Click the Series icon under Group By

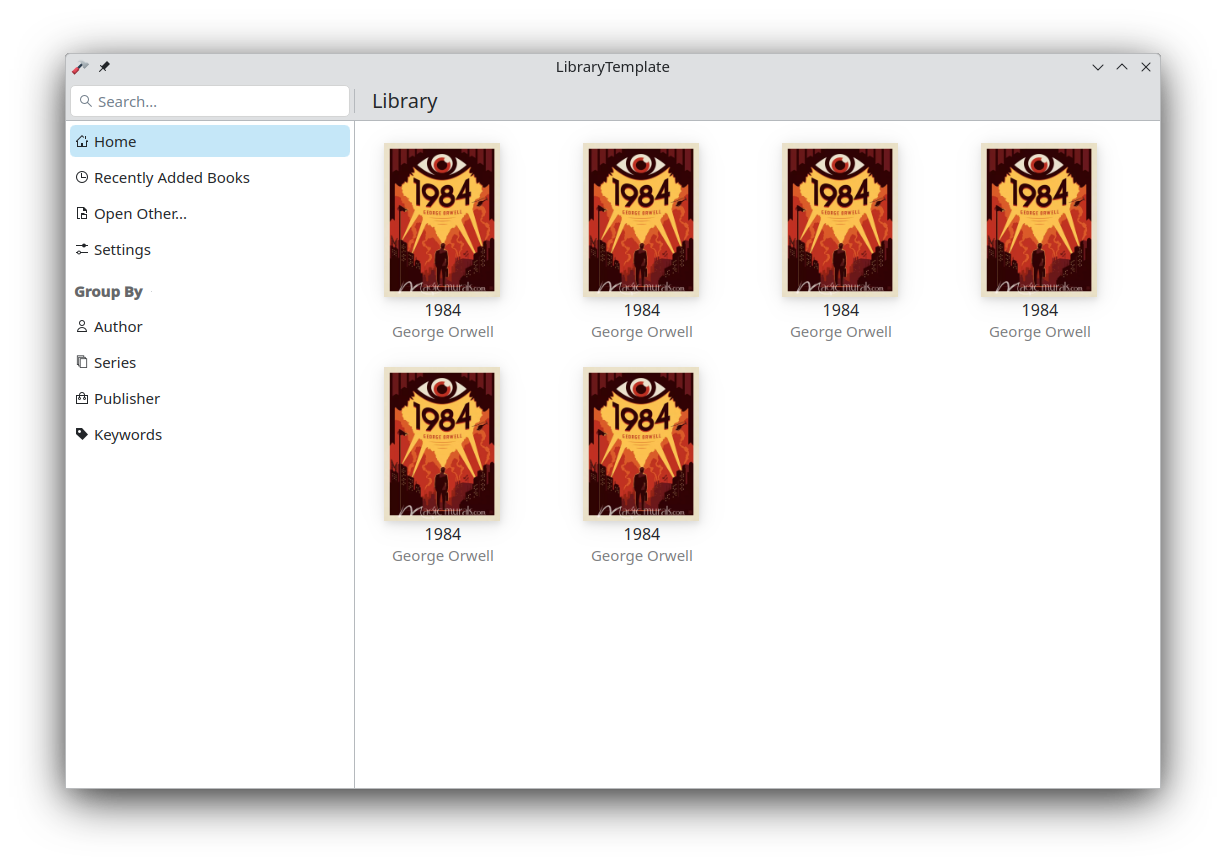pos(82,363)
